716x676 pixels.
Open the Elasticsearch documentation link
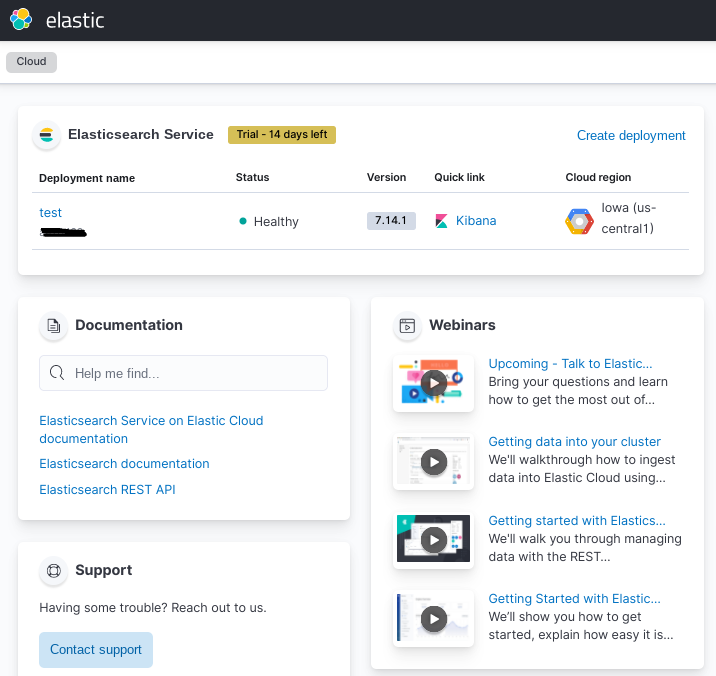point(124,464)
